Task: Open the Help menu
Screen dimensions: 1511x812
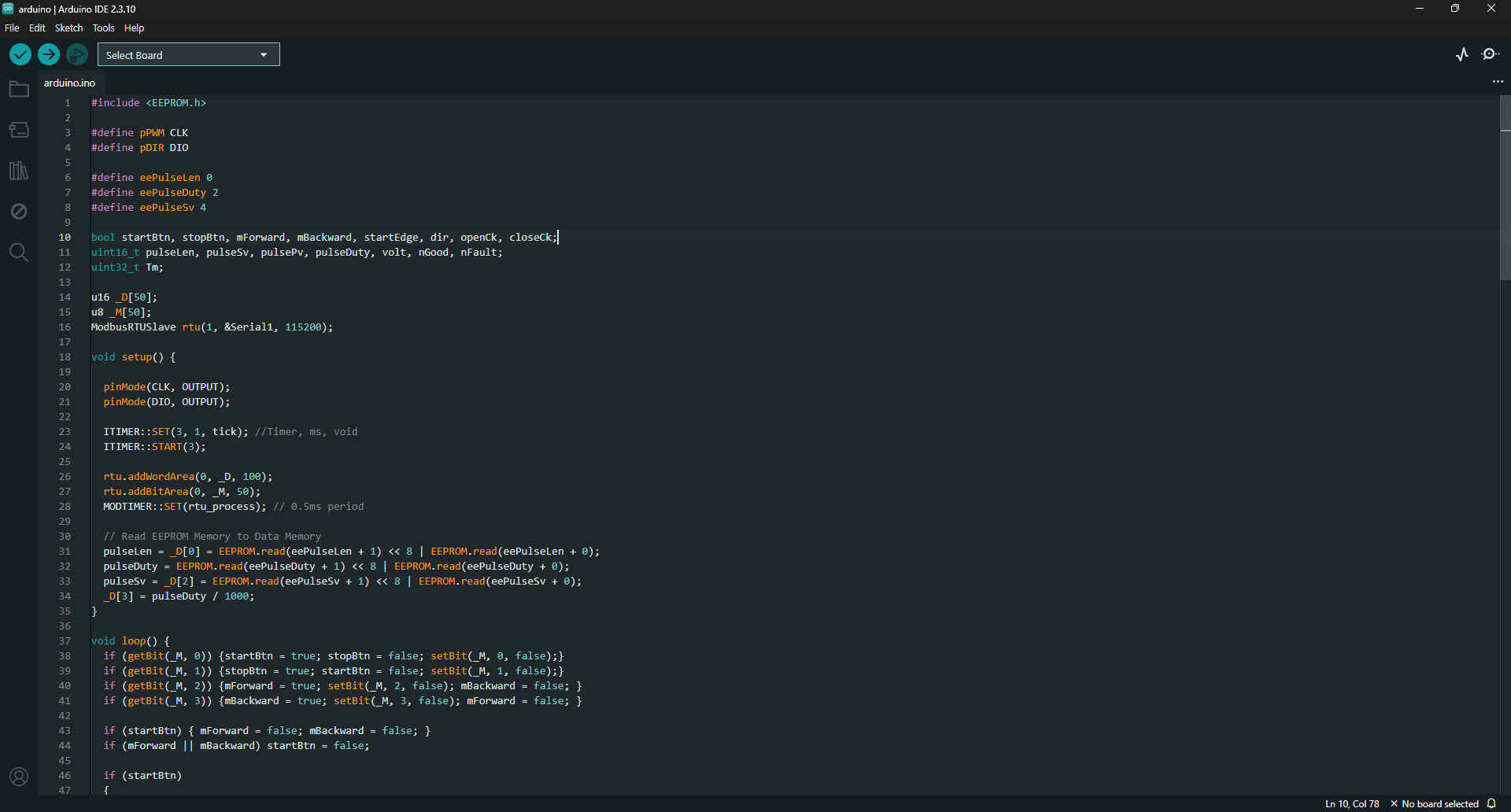Action: pyautogui.click(x=135, y=28)
